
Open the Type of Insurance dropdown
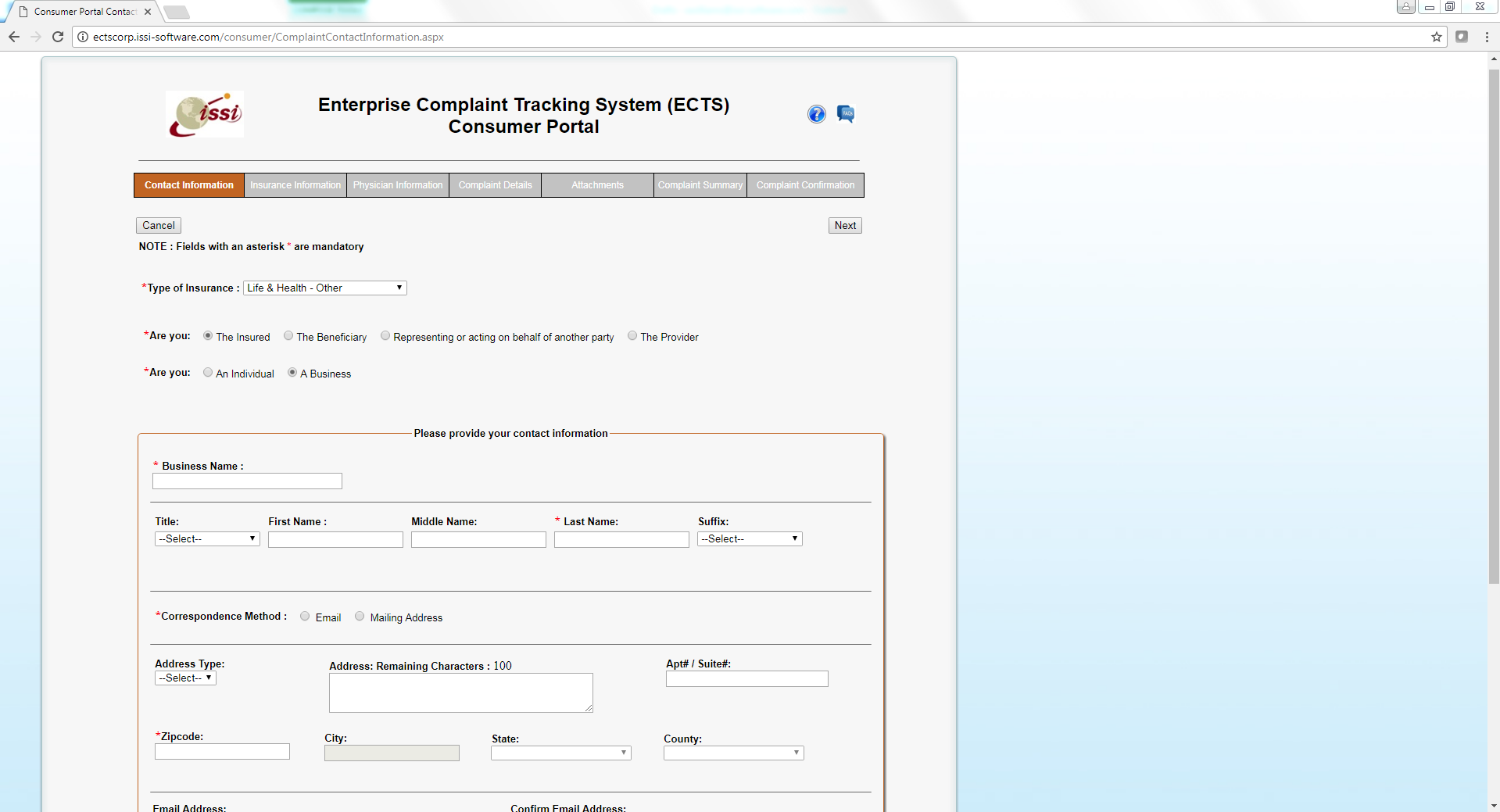tap(325, 288)
